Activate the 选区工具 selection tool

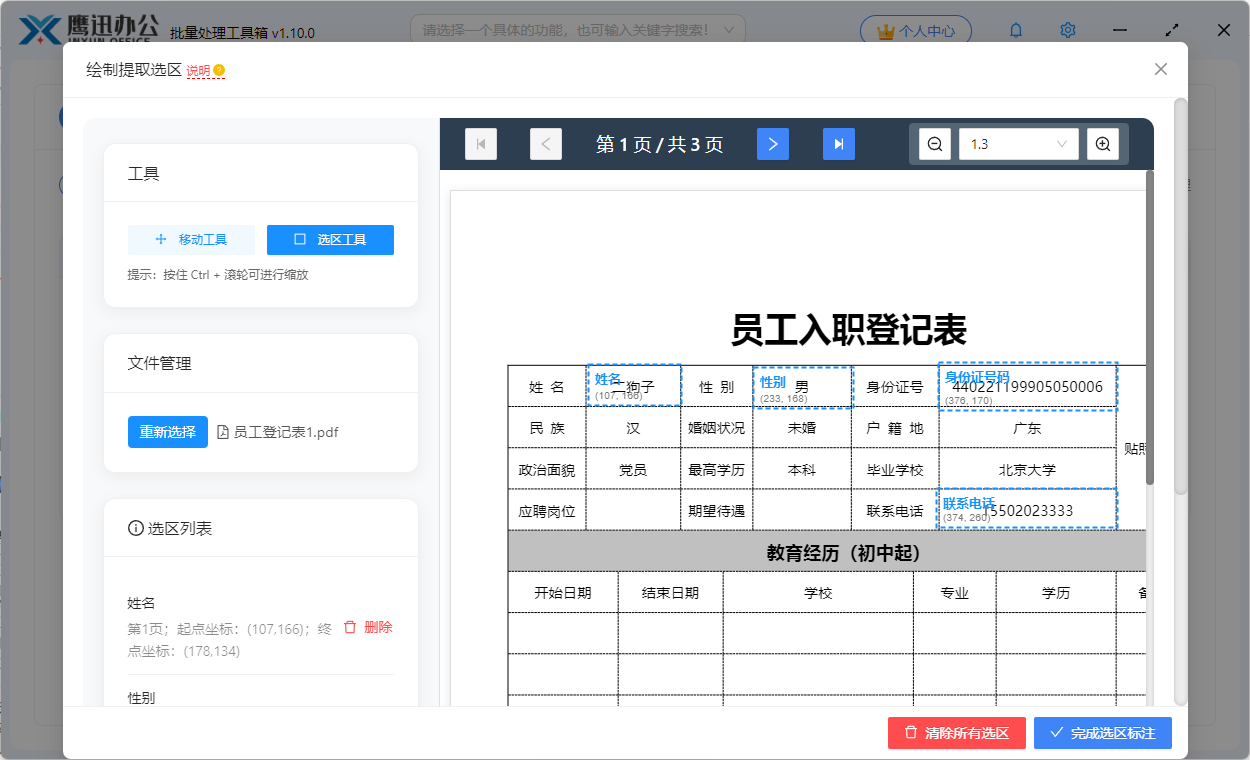(330, 240)
